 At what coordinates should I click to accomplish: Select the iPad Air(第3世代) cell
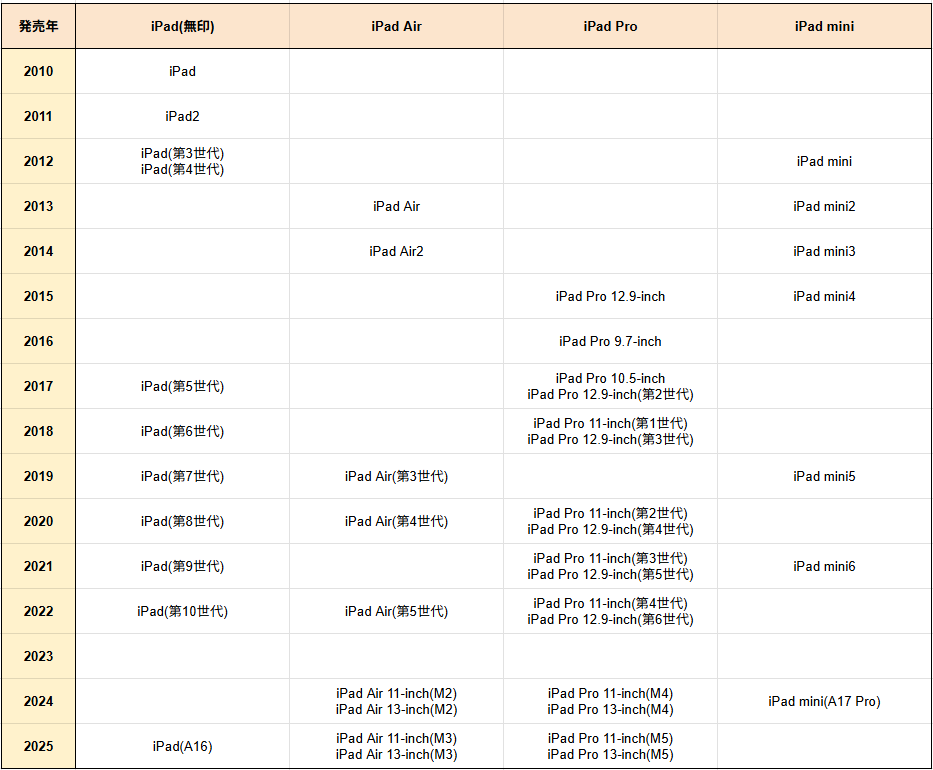coord(396,477)
